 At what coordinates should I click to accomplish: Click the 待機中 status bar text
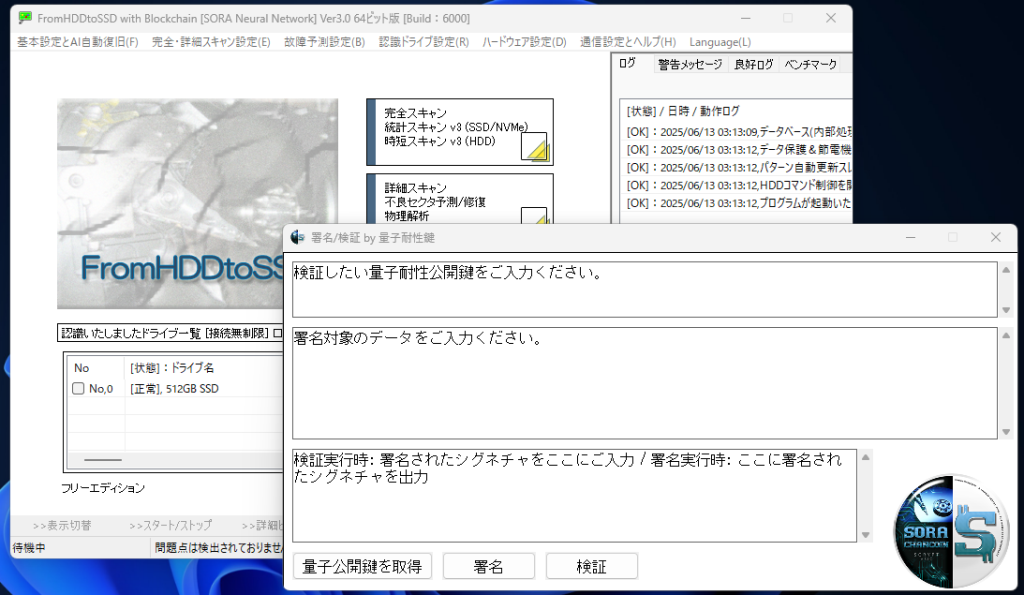(x=29, y=548)
